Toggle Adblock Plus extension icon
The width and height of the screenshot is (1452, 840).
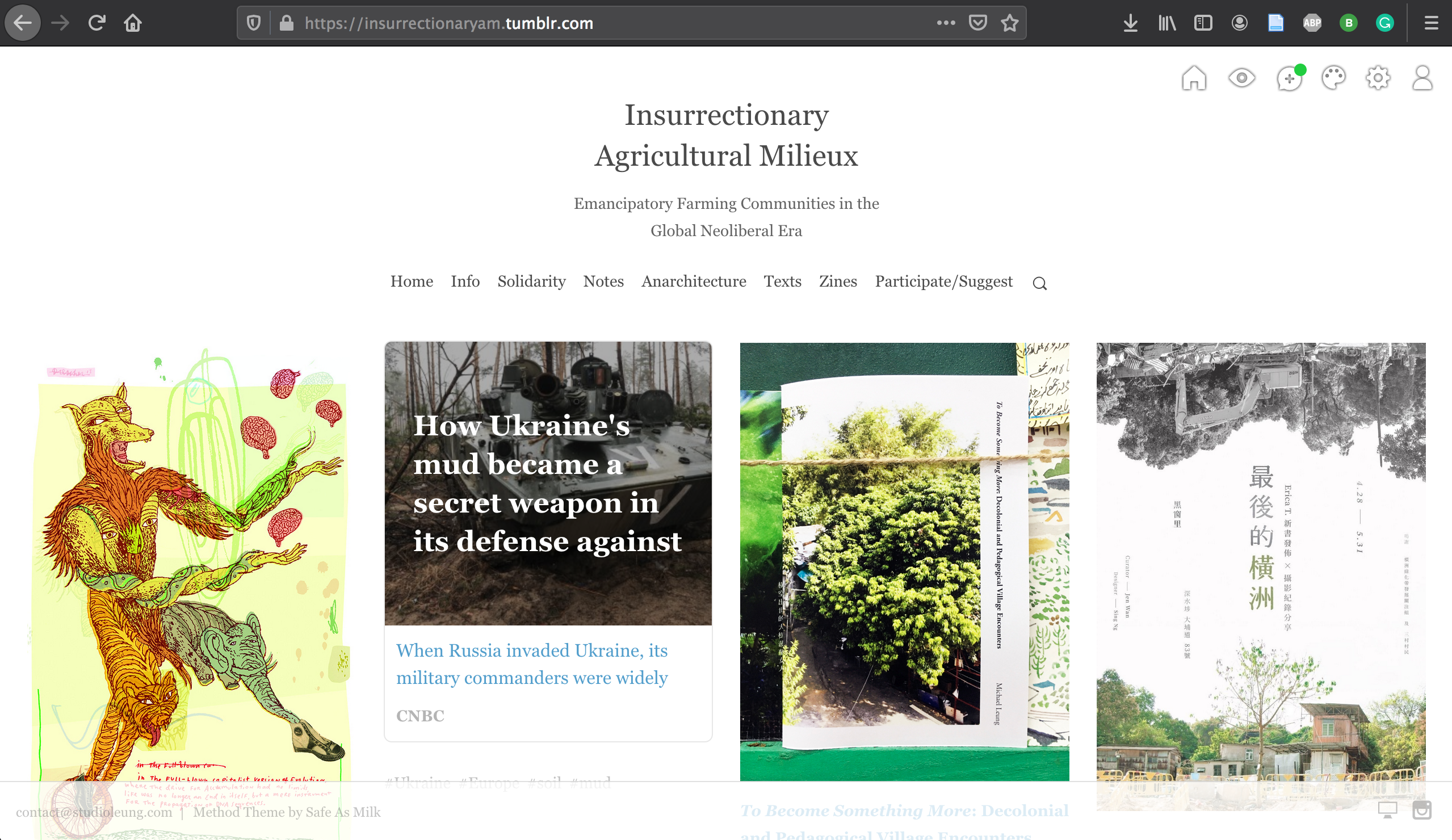pos(1312,23)
